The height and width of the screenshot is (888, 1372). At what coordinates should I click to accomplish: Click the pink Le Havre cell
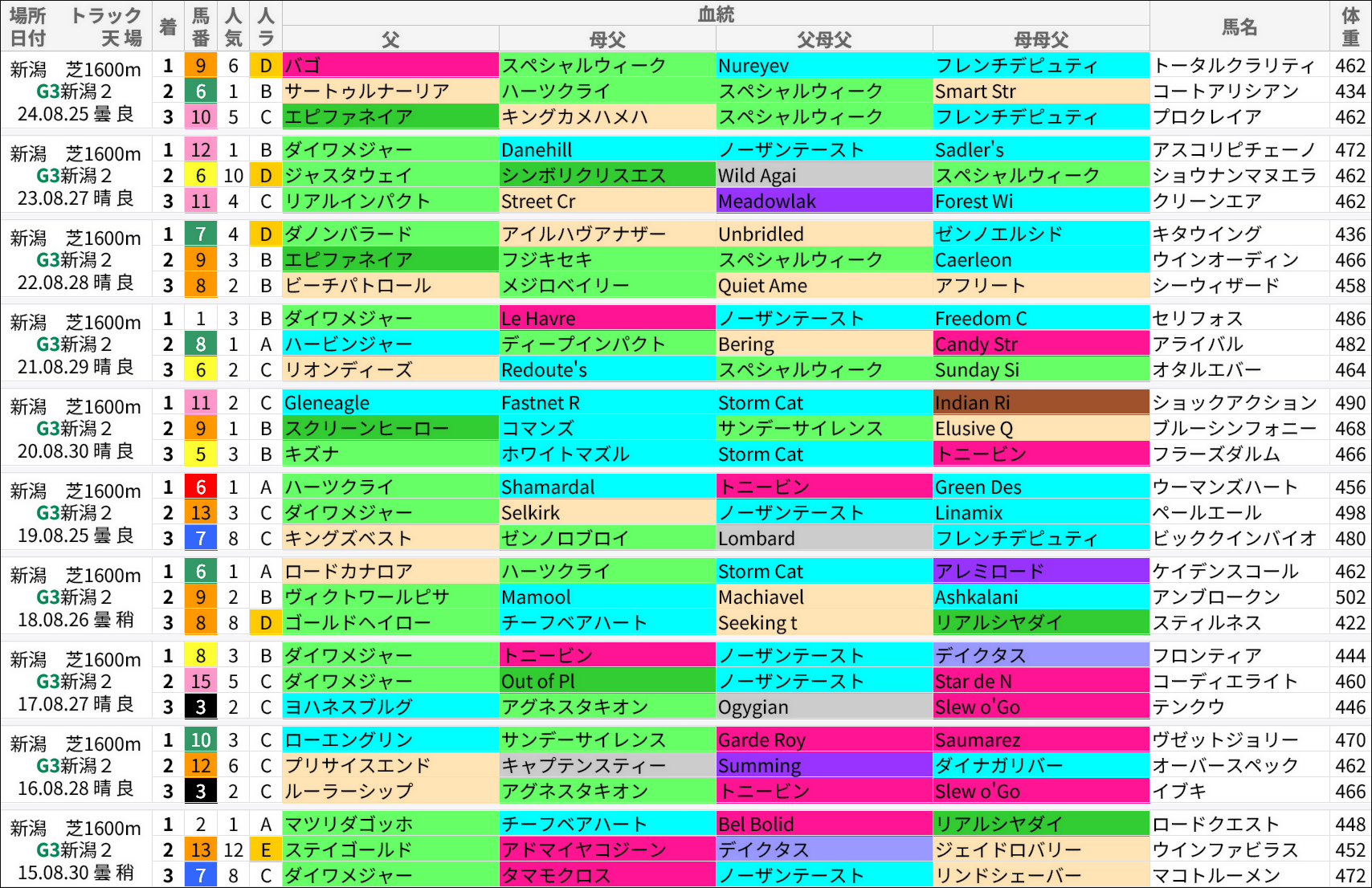[x=606, y=319]
